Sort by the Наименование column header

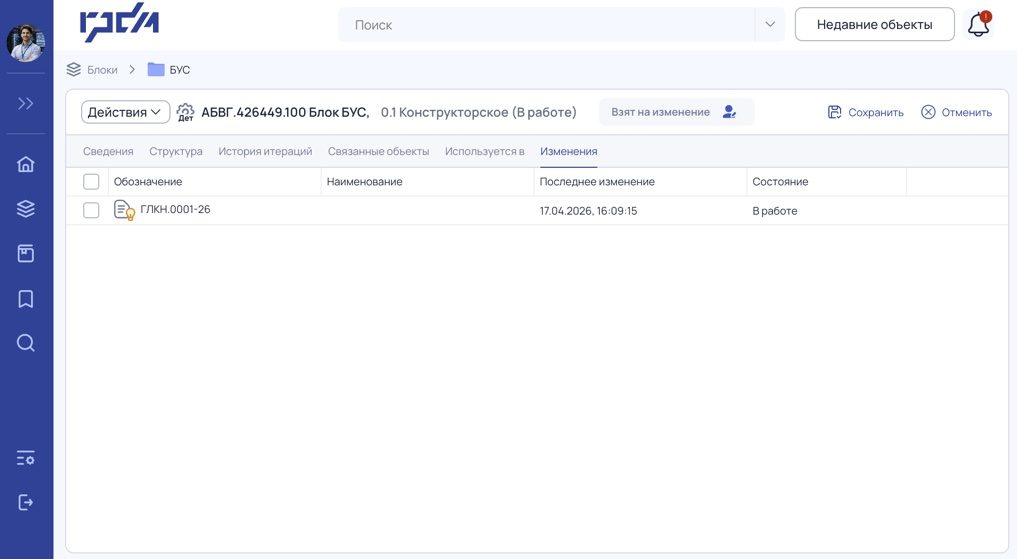tap(365, 182)
